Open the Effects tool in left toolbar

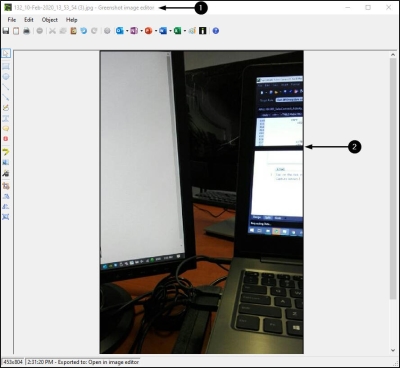coord(6,173)
